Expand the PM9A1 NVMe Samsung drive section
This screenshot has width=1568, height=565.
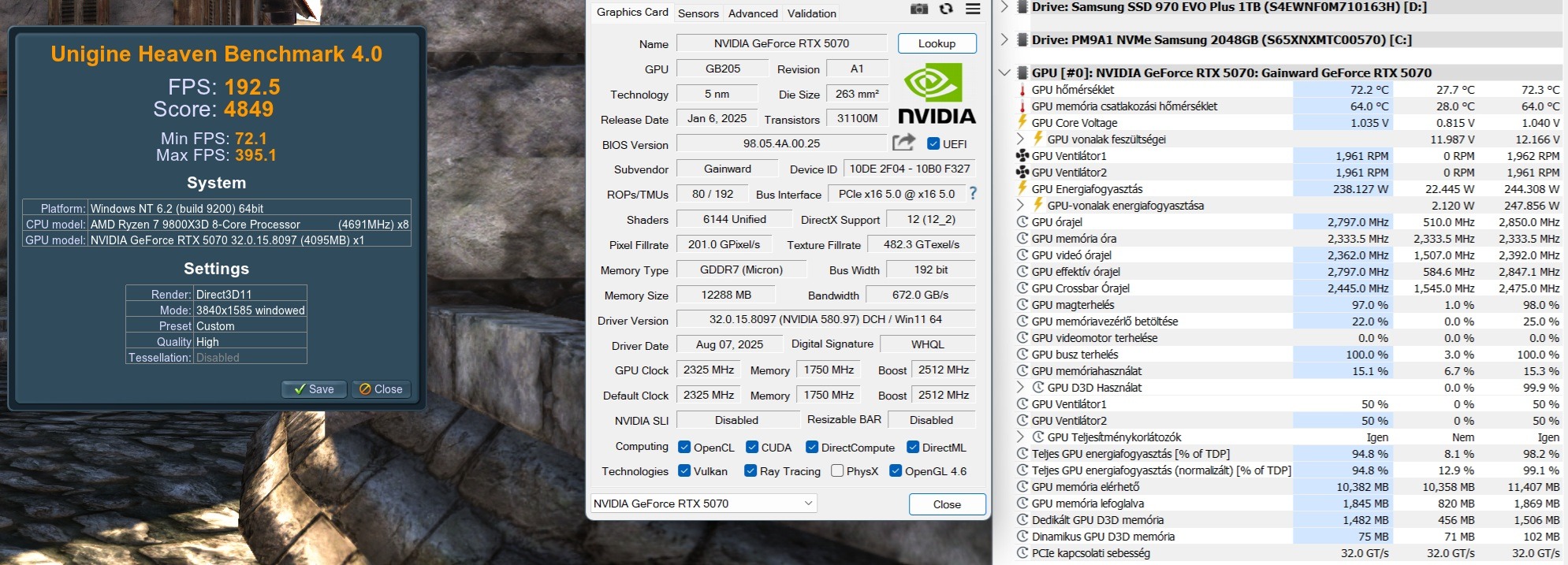point(1004,39)
